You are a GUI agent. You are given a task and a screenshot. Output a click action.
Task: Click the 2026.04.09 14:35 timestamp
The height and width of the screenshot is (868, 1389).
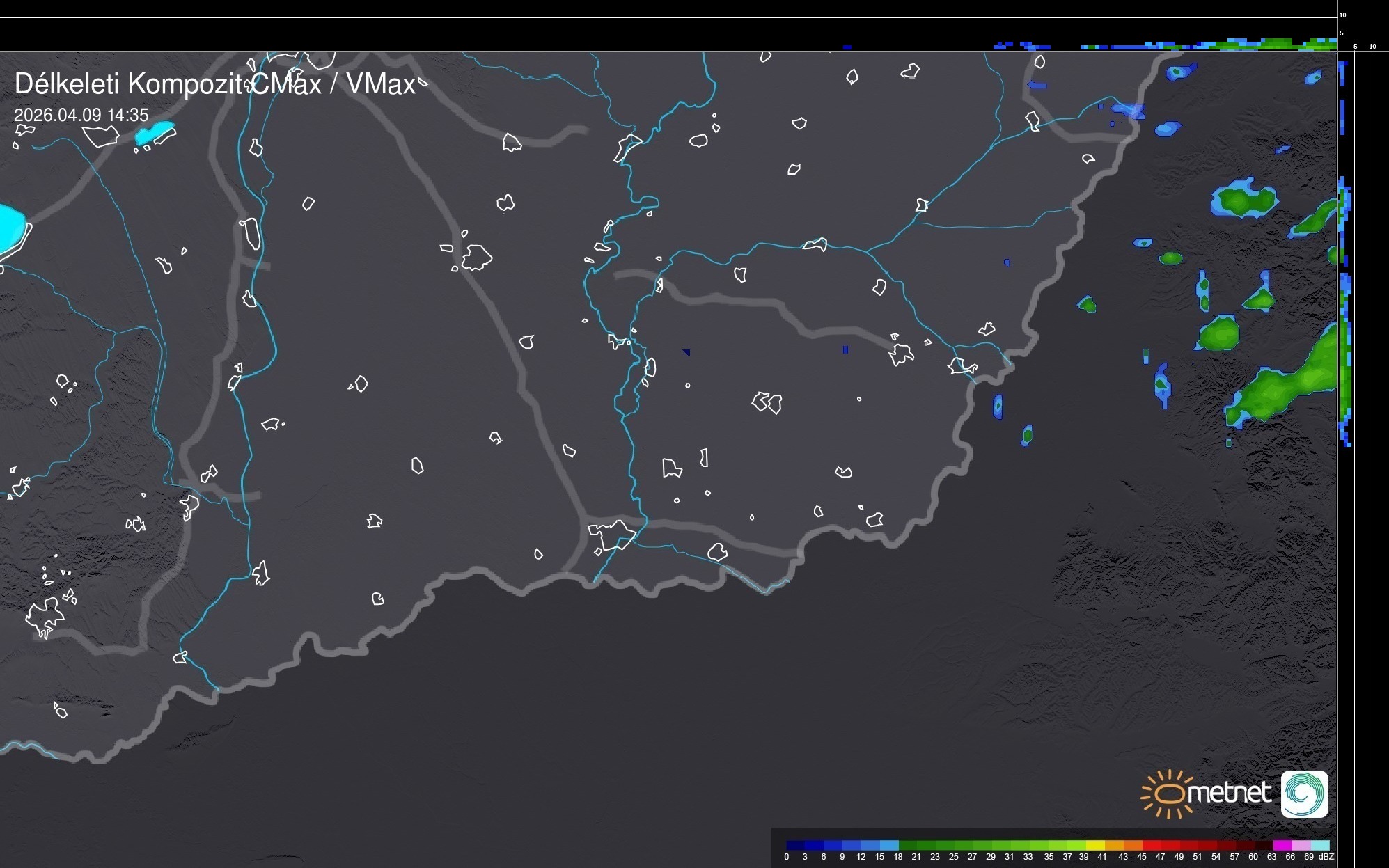pyautogui.click(x=81, y=115)
